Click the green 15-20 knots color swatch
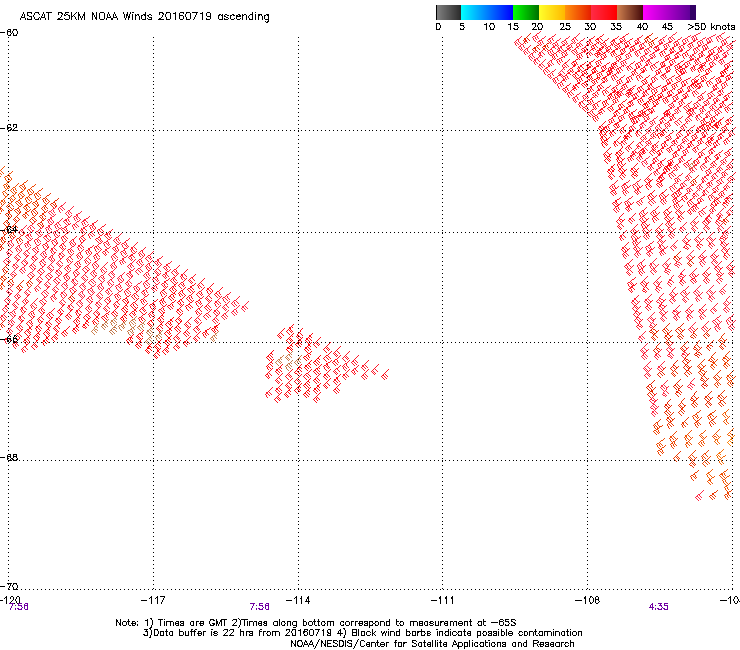Viewport: 740px width, 650px height. [x=526, y=12]
